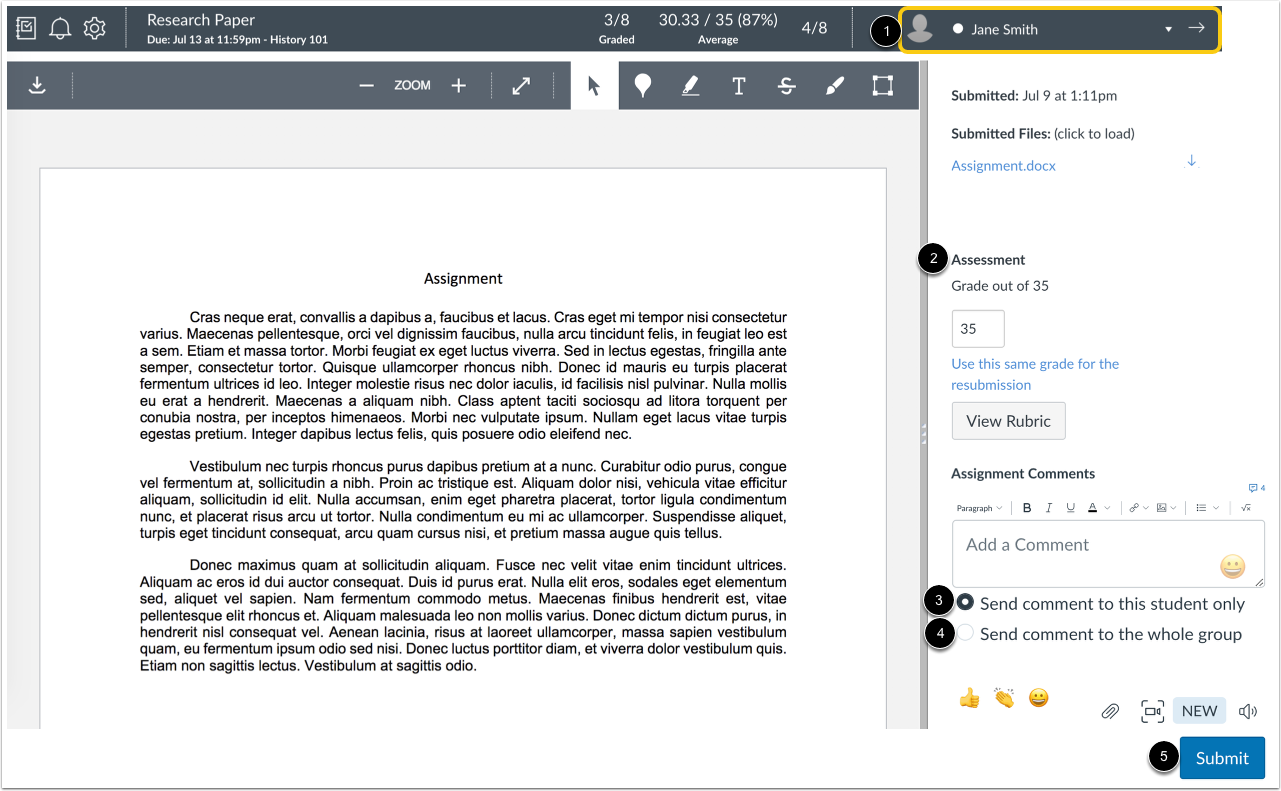Insert a math equation in the comment
This screenshot has width=1281, height=791.
tap(1245, 507)
